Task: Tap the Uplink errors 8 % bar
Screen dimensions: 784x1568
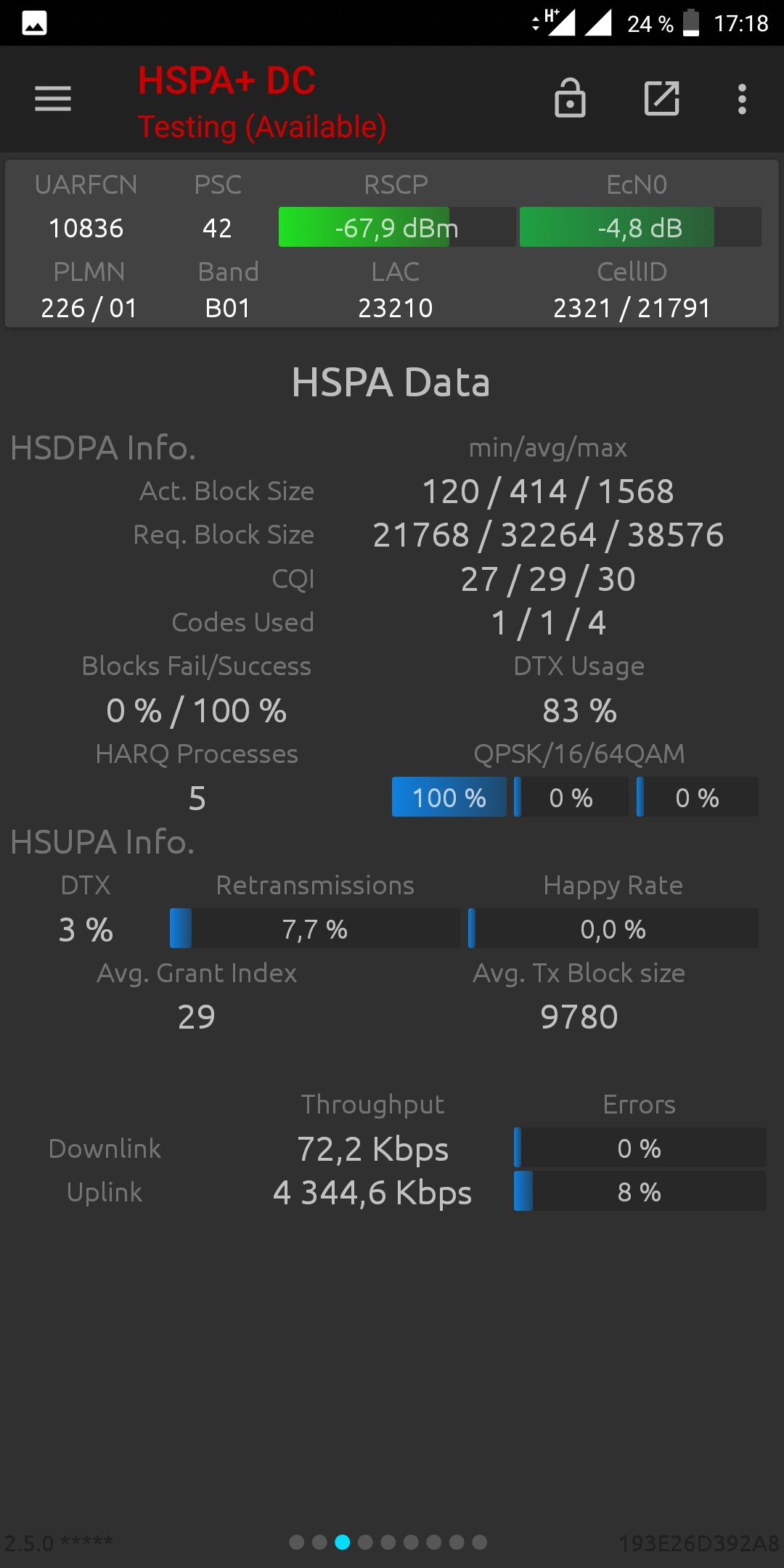Action: click(640, 1191)
